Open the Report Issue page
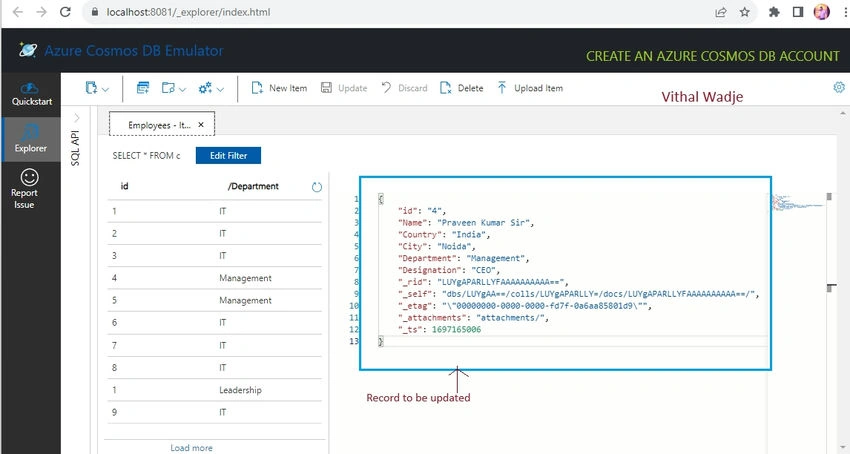 tap(24, 188)
